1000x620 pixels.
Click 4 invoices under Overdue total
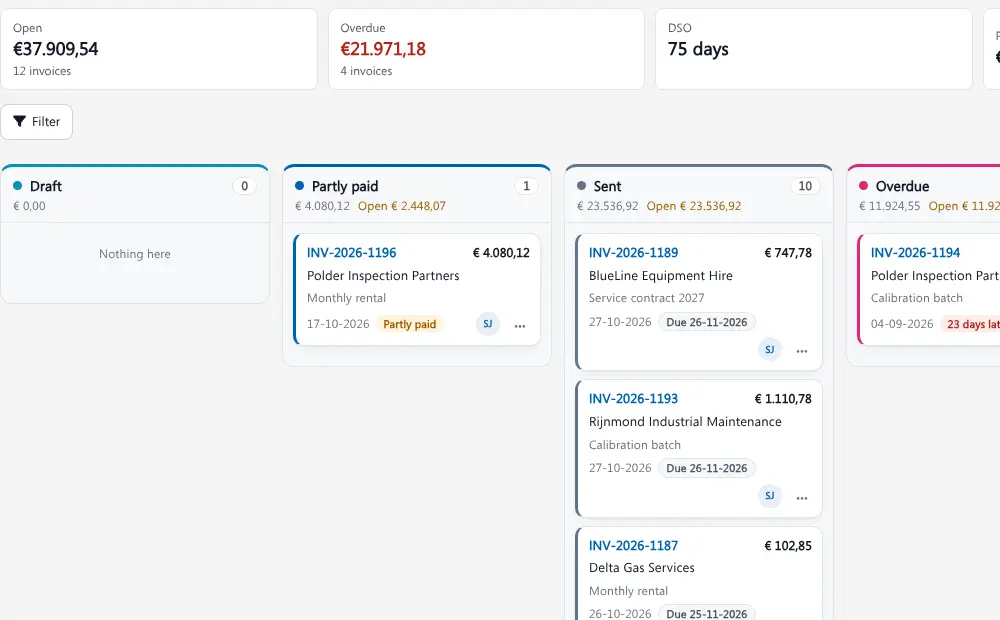pyautogui.click(x=366, y=71)
